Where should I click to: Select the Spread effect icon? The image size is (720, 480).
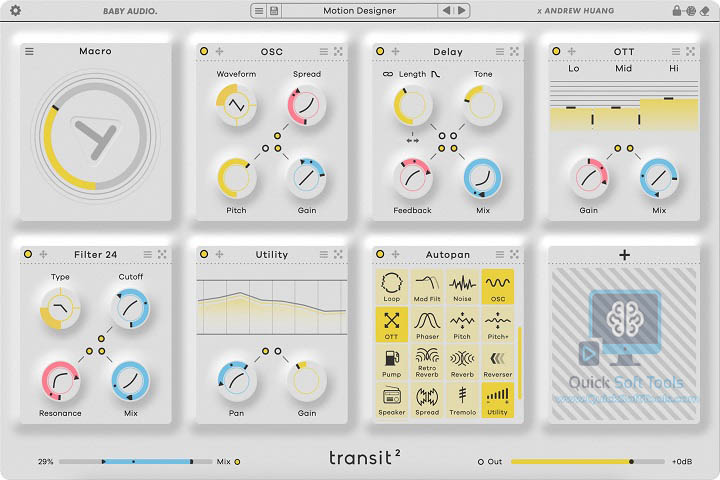click(427, 400)
